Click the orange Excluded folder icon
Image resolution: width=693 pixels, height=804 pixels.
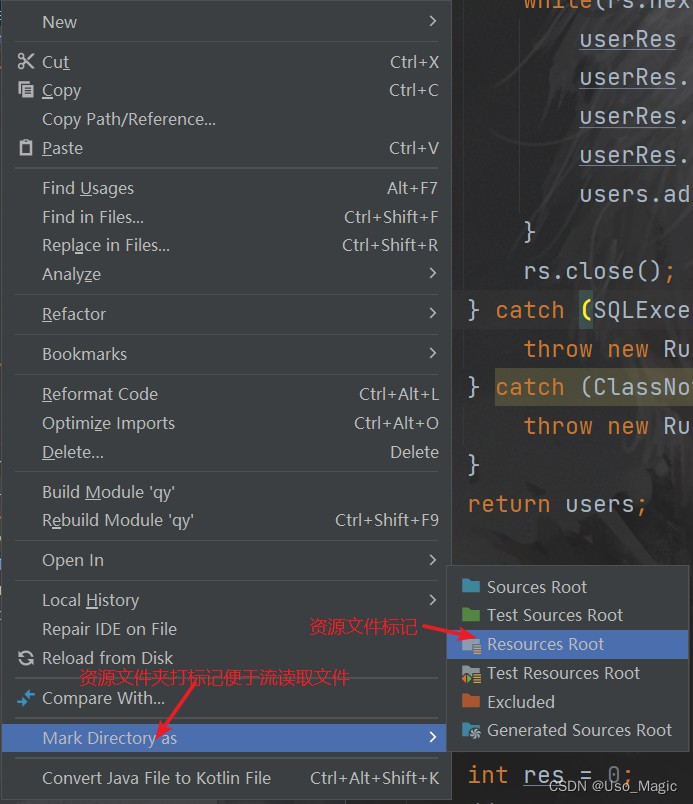(x=471, y=701)
